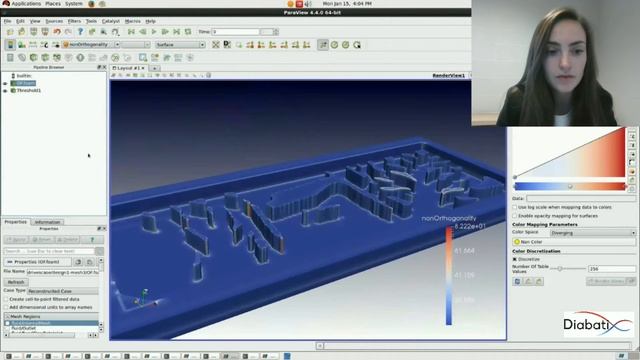The image size is (640, 360).
Task: Check the Use log scale mapping checkbox
Action: click(515, 207)
